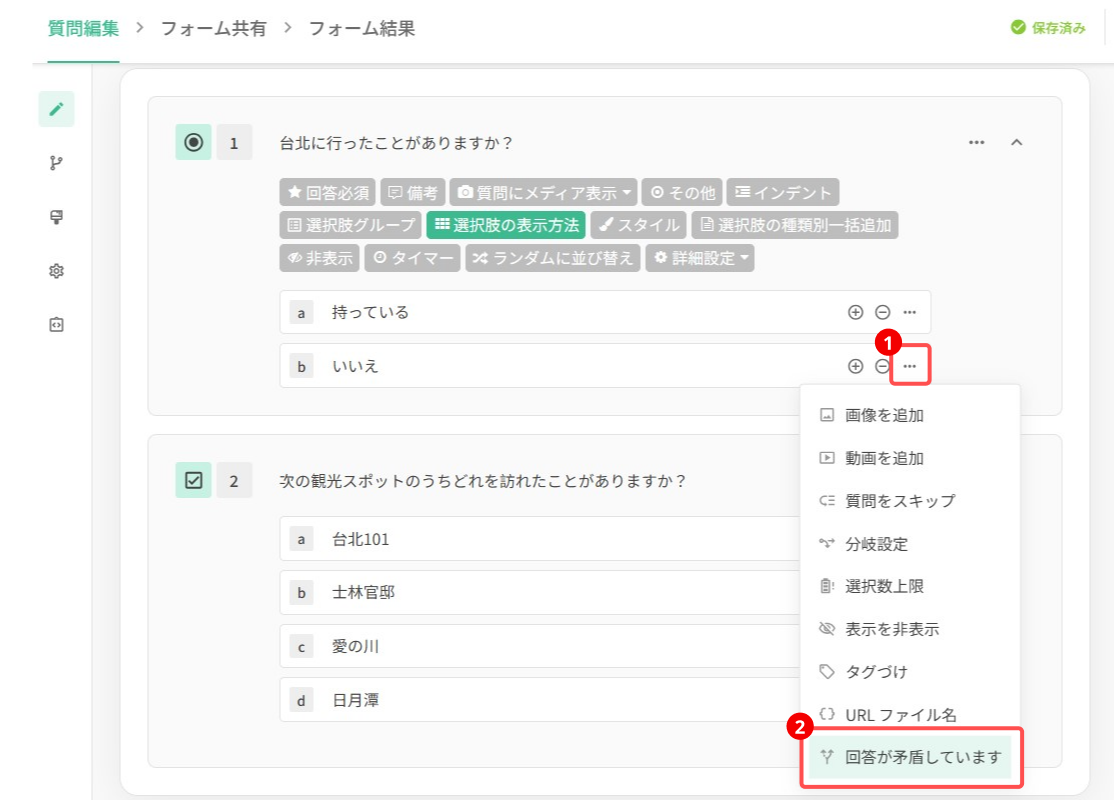
Task: Add option after '持っている' with plus icon
Action: click(x=855, y=312)
